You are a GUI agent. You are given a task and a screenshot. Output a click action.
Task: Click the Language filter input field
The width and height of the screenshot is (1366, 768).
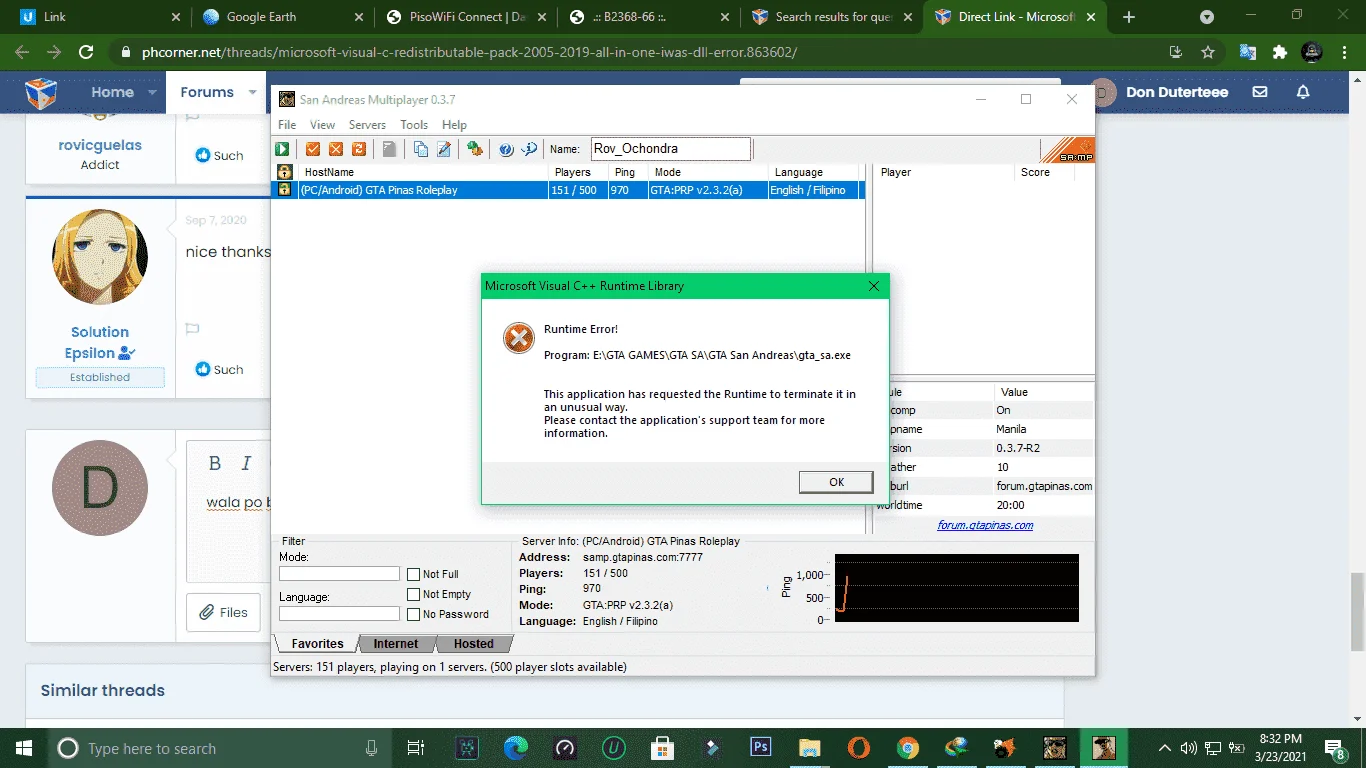pyautogui.click(x=339, y=614)
